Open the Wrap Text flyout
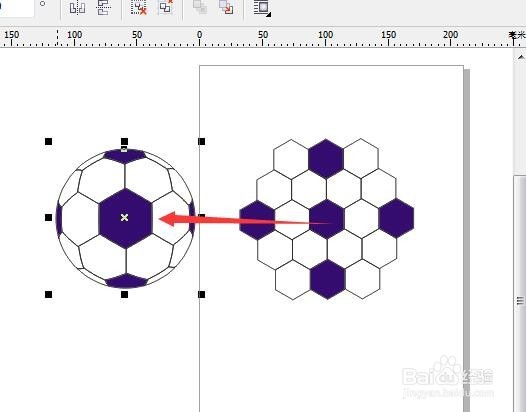This screenshot has width=526, height=412. coord(262,8)
